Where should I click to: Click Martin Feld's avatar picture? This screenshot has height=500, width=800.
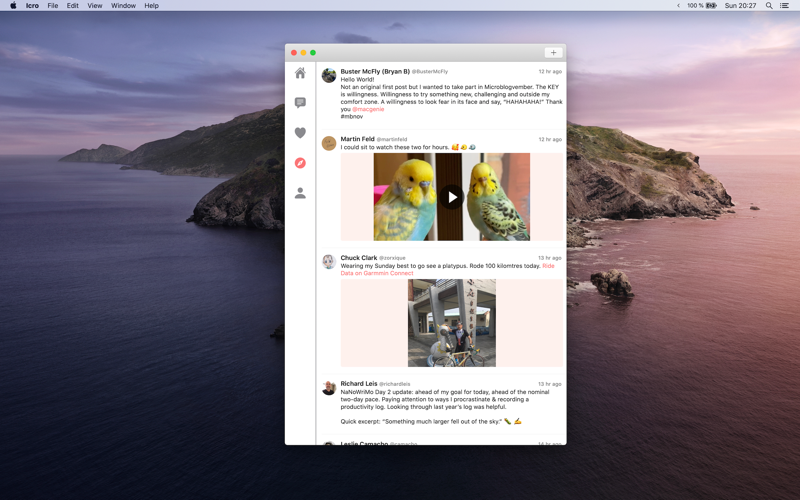pyautogui.click(x=328, y=143)
